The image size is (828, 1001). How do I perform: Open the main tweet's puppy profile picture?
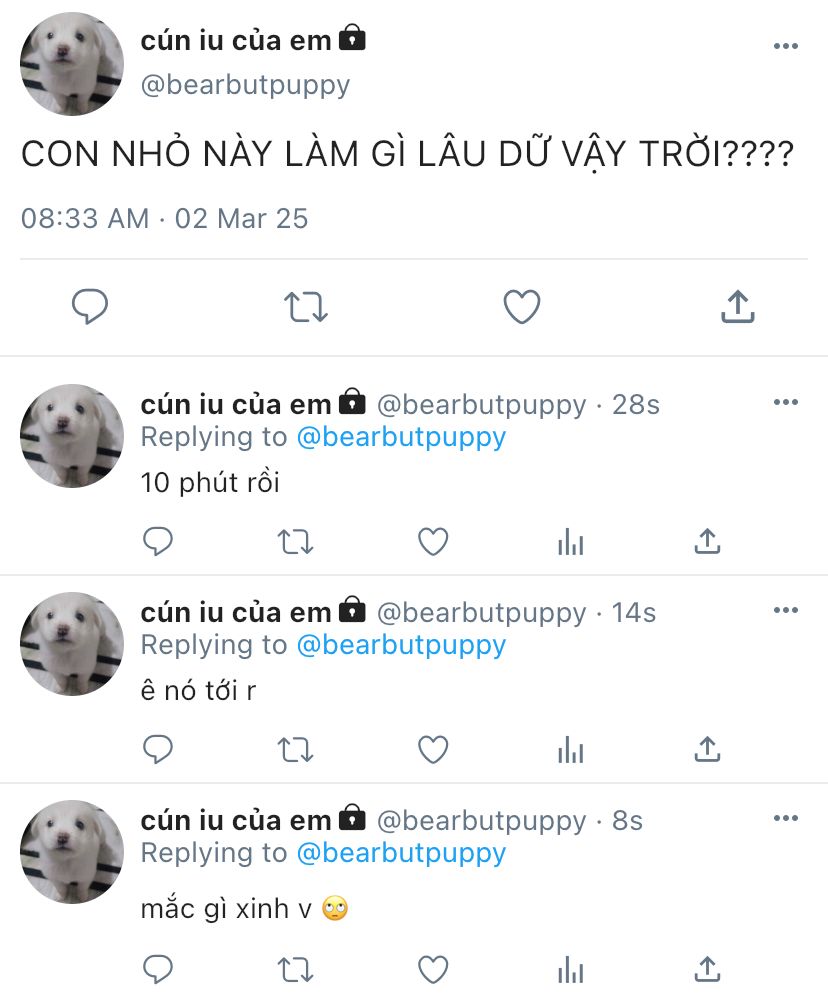72,64
